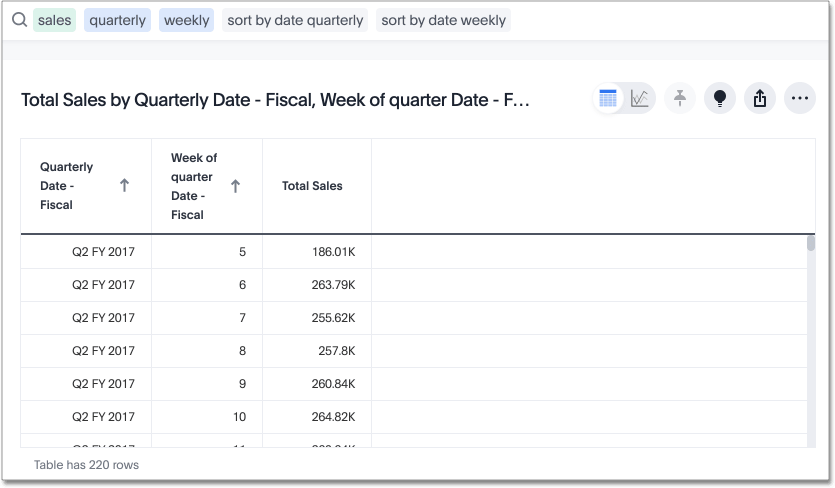This screenshot has width=835, height=488.
Task: Click the search magnifier icon
Action: point(19,20)
